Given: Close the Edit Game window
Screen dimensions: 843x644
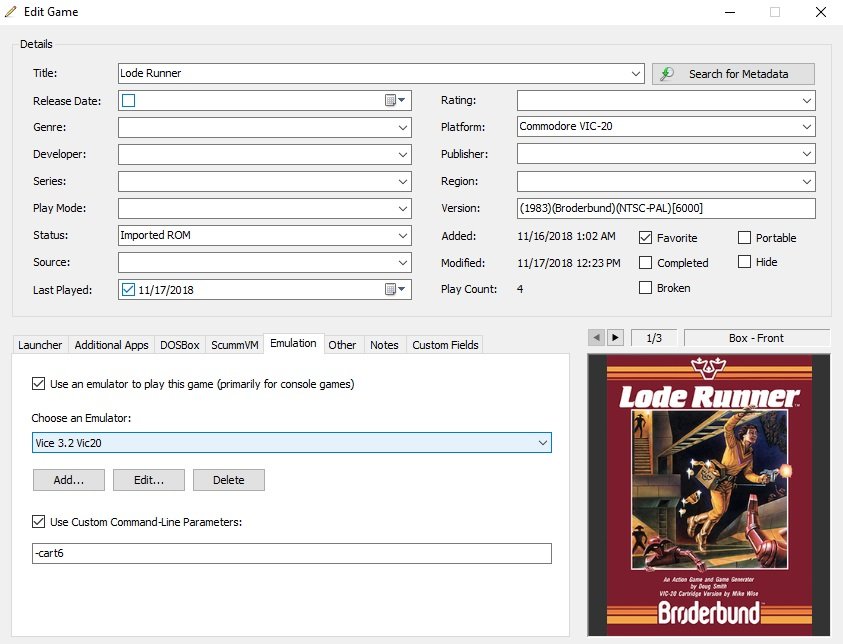Looking at the screenshot, I should pos(820,12).
